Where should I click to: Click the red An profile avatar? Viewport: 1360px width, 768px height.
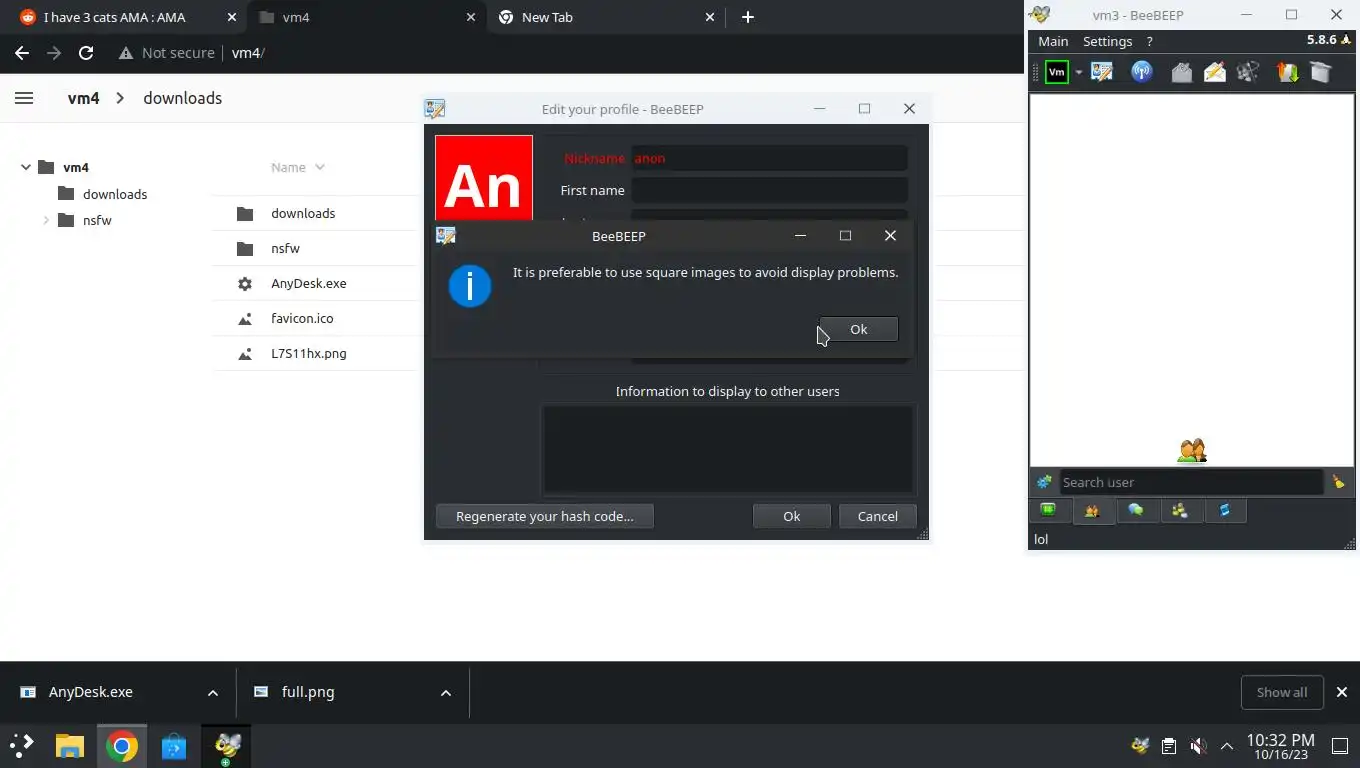[484, 178]
